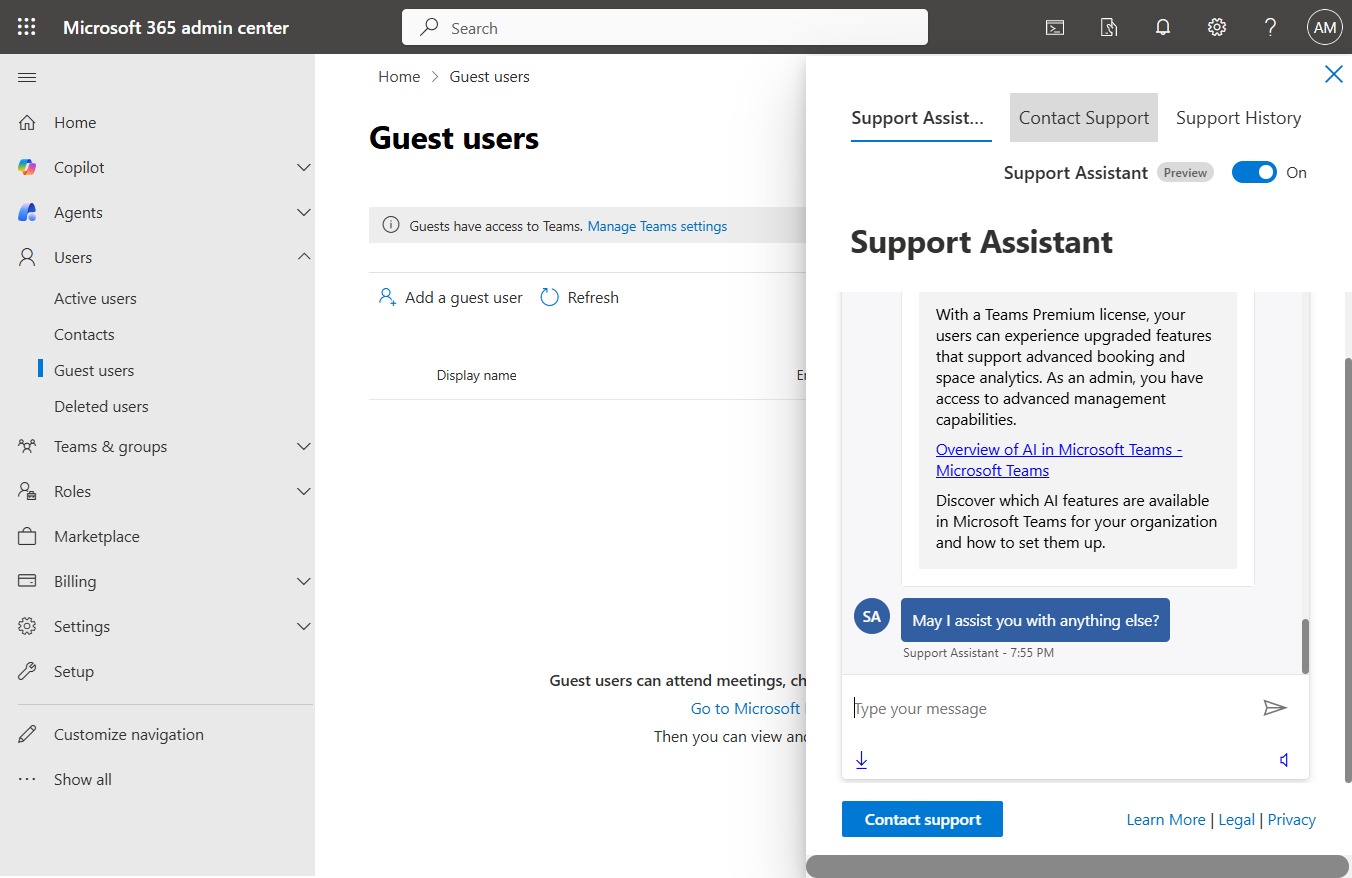Turn off the Support Assistant toggle

(1254, 172)
